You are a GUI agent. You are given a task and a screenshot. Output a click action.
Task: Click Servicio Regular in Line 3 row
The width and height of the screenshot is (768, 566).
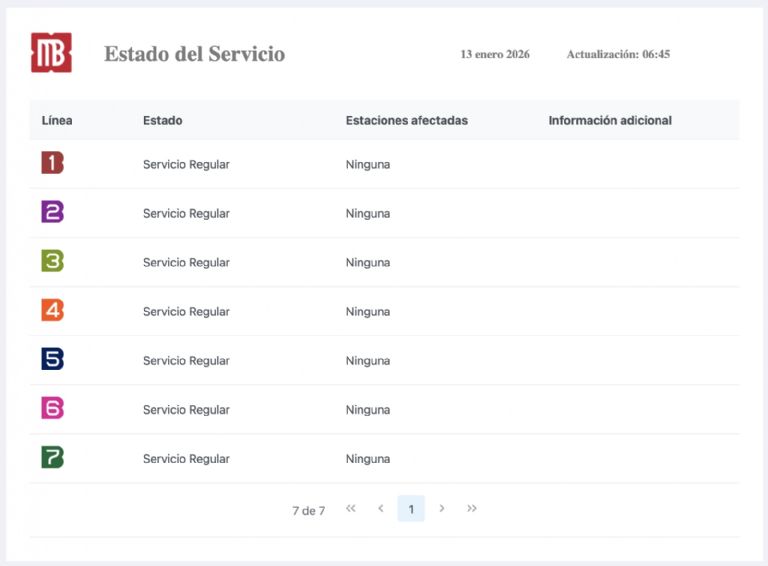point(186,262)
